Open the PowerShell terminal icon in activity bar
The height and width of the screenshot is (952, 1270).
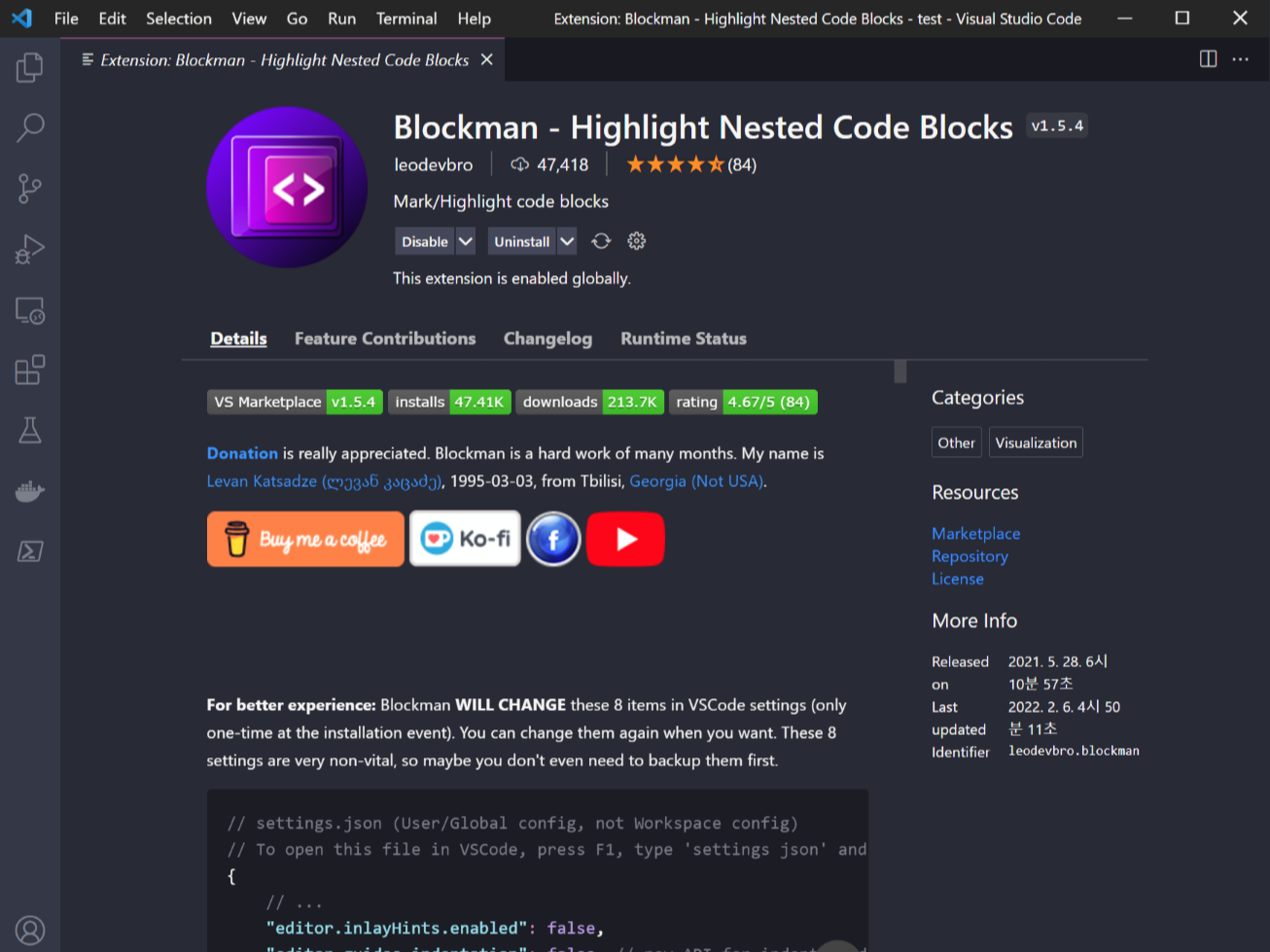[x=30, y=551]
